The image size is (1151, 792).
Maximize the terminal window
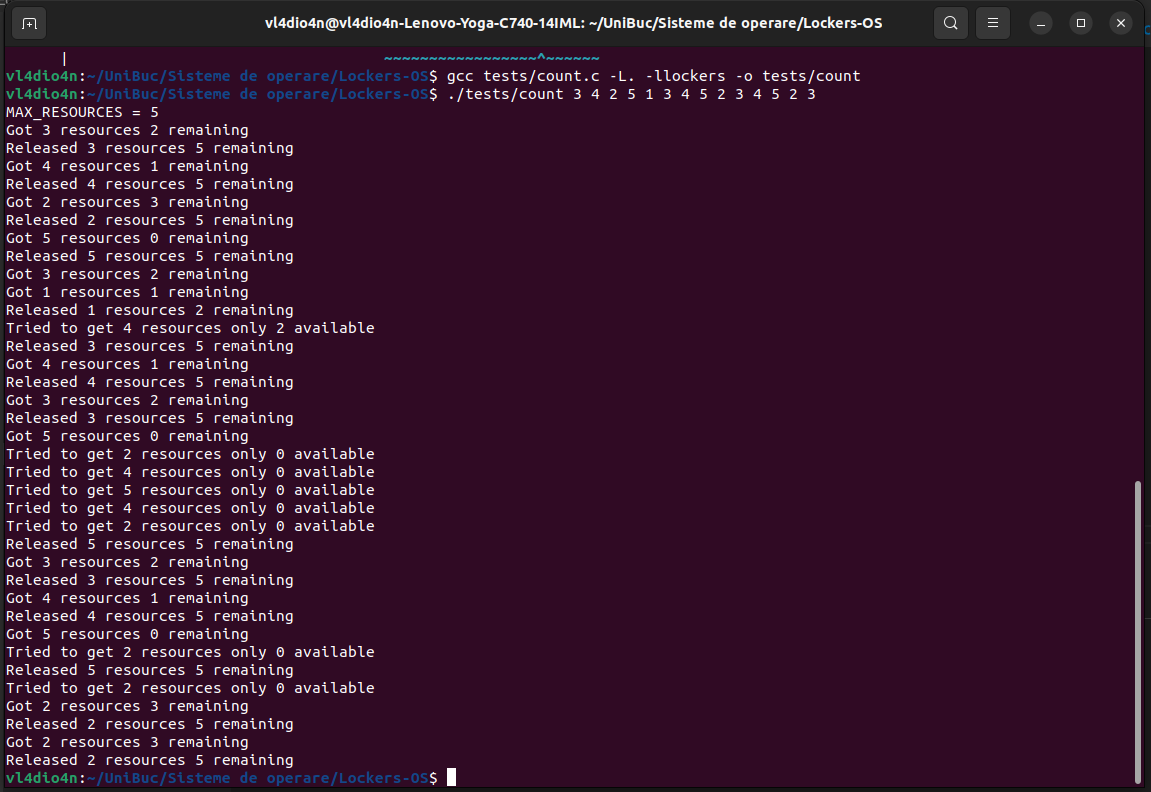(x=1081, y=23)
